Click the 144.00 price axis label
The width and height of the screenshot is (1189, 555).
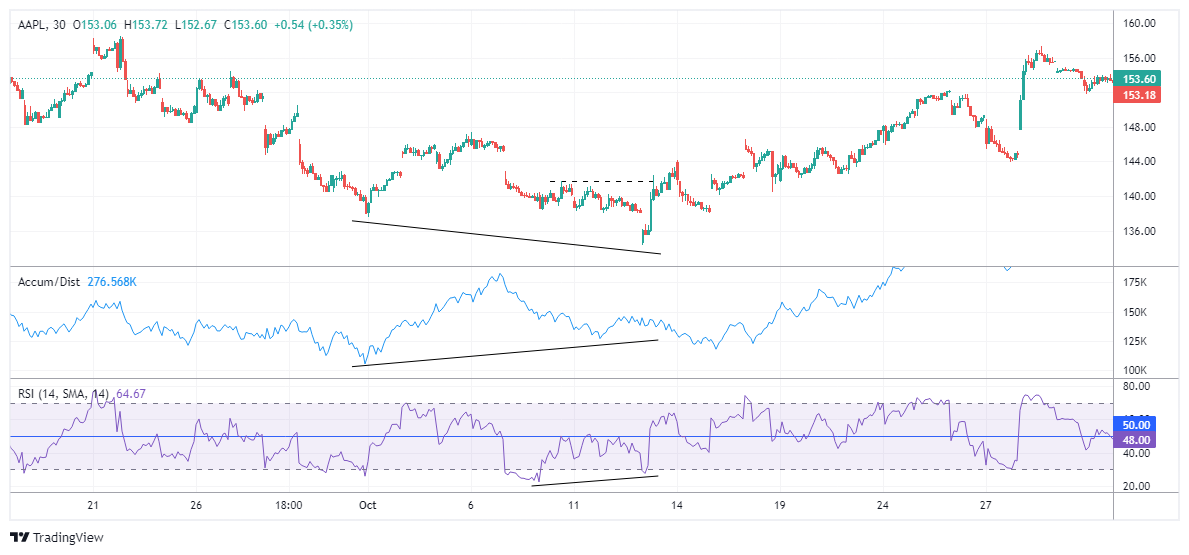coord(1139,161)
